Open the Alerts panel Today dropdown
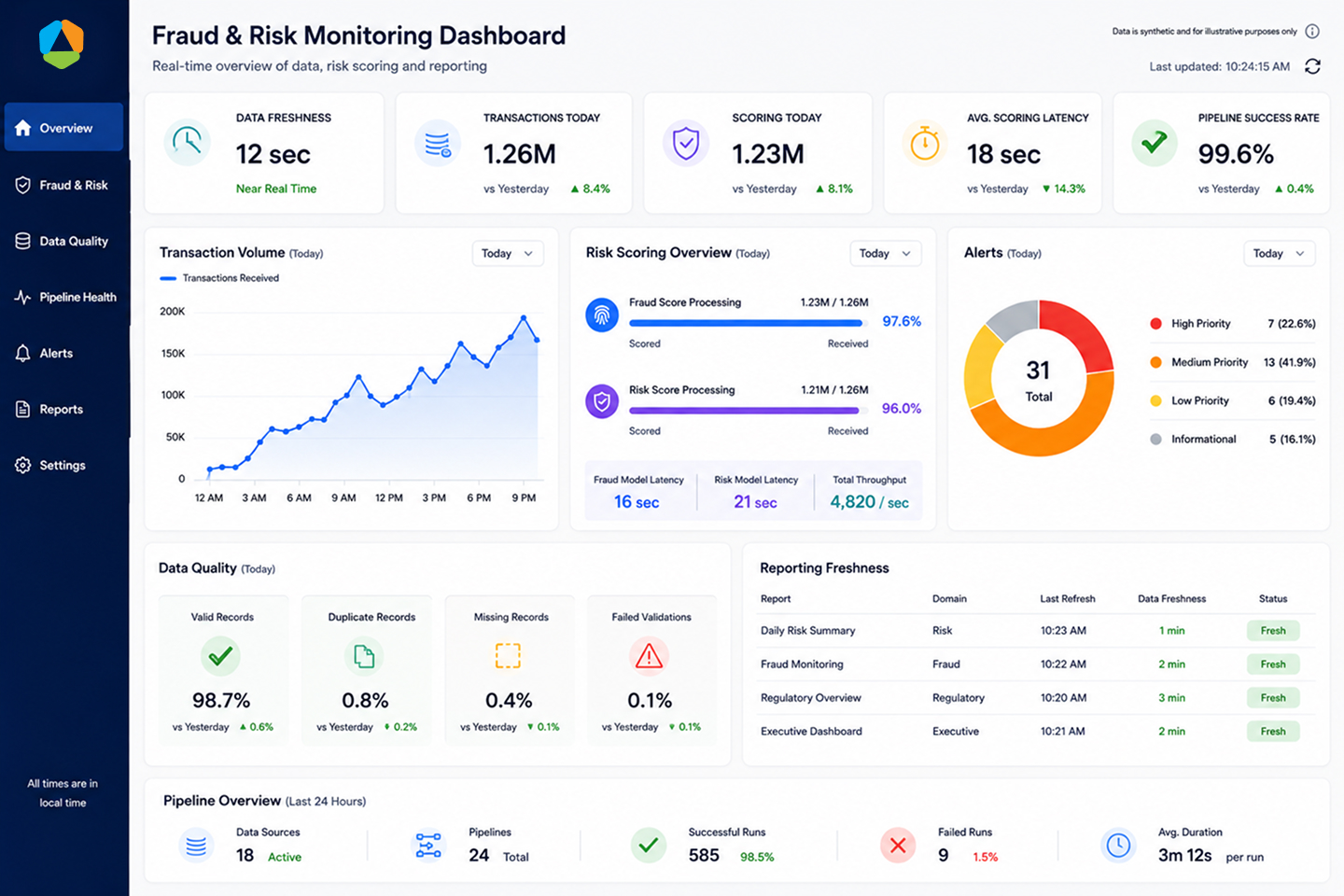 pyautogui.click(x=1280, y=254)
